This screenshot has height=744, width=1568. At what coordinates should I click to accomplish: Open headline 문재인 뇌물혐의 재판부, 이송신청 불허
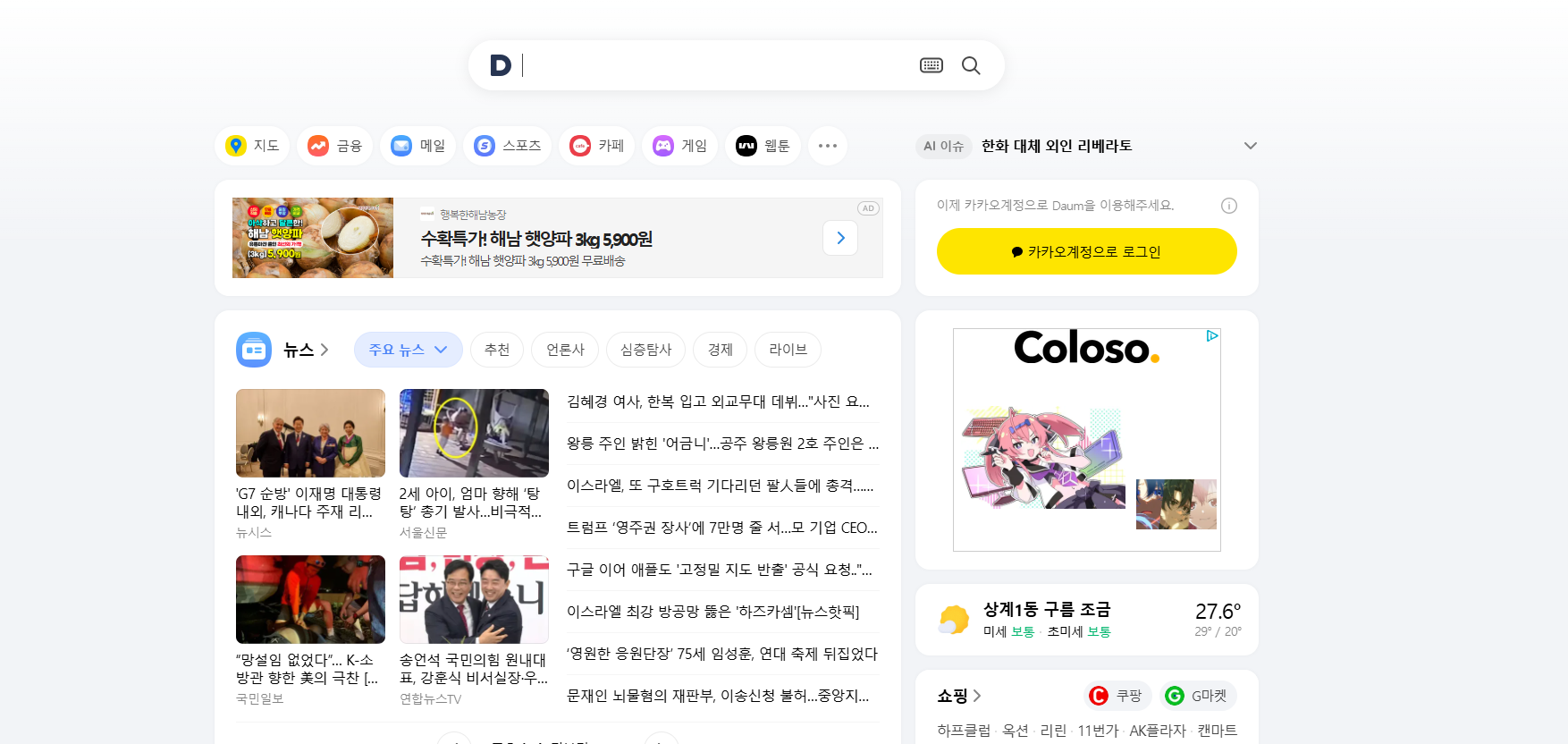pyautogui.click(x=718, y=696)
